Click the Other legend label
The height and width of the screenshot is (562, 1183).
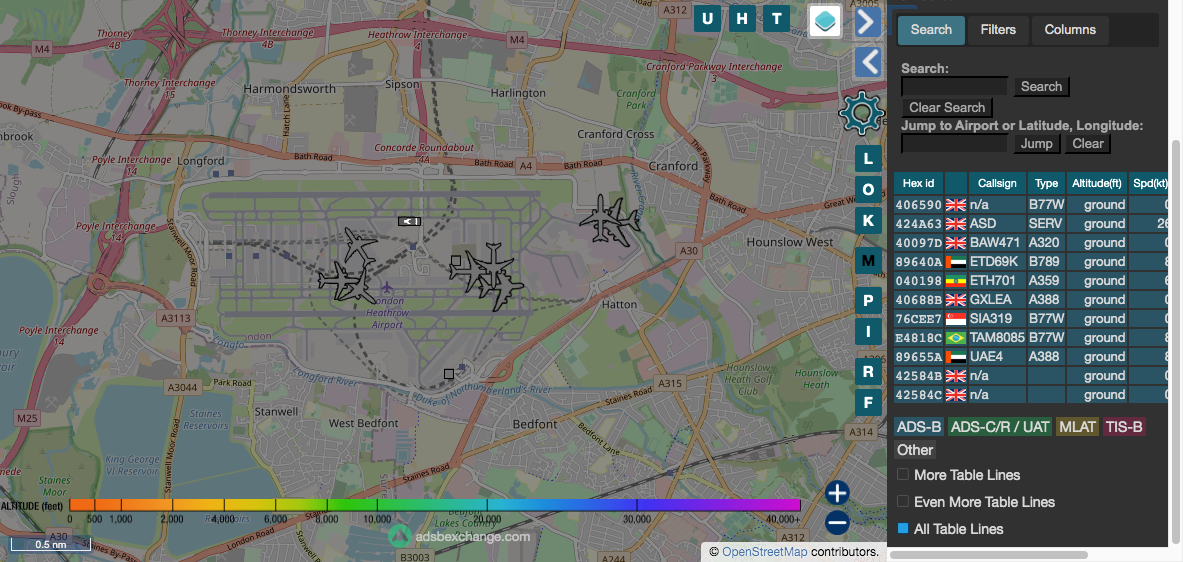click(x=915, y=450)
